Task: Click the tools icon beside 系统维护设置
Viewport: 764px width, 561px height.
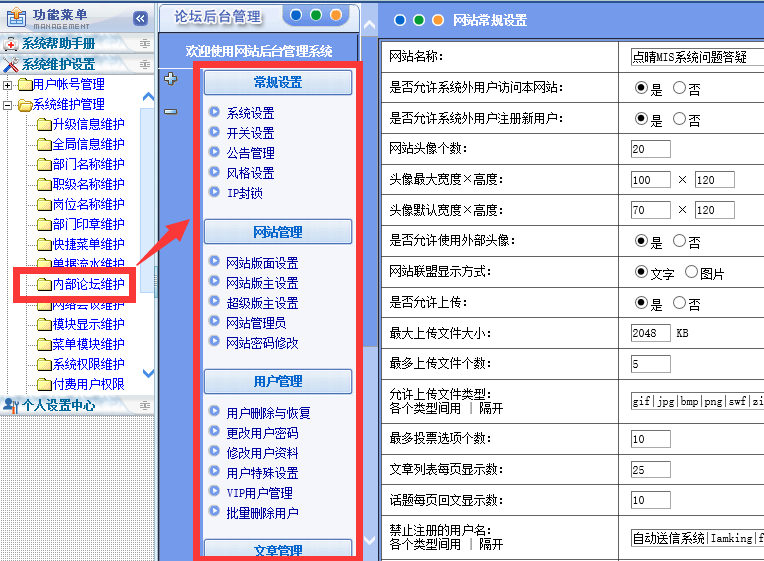Action: (10, 65)
